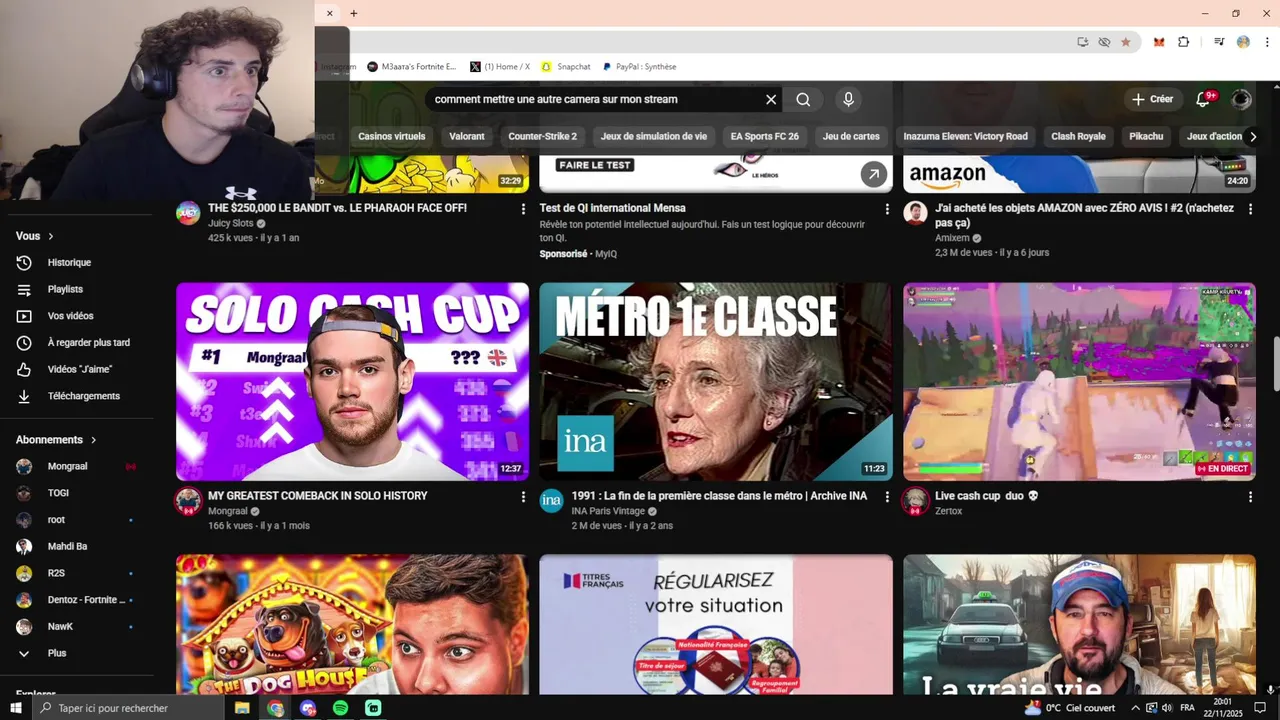
Task: Open The Dog House video thumbnail
Action: click(352, 624)
